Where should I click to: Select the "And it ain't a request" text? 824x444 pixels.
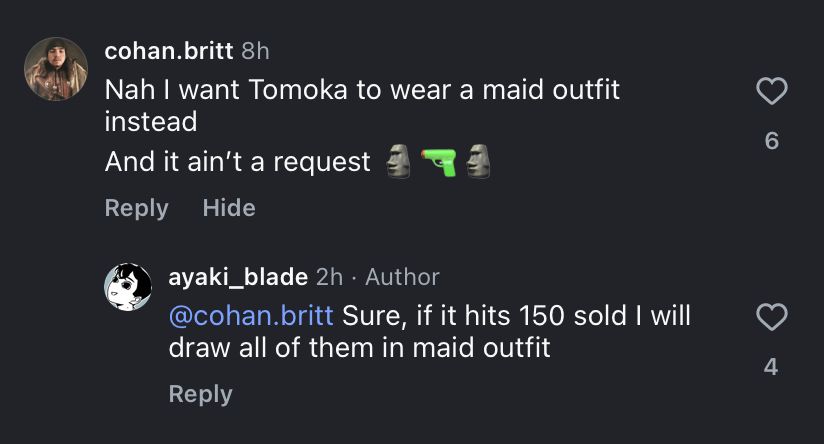coord(238,161)
